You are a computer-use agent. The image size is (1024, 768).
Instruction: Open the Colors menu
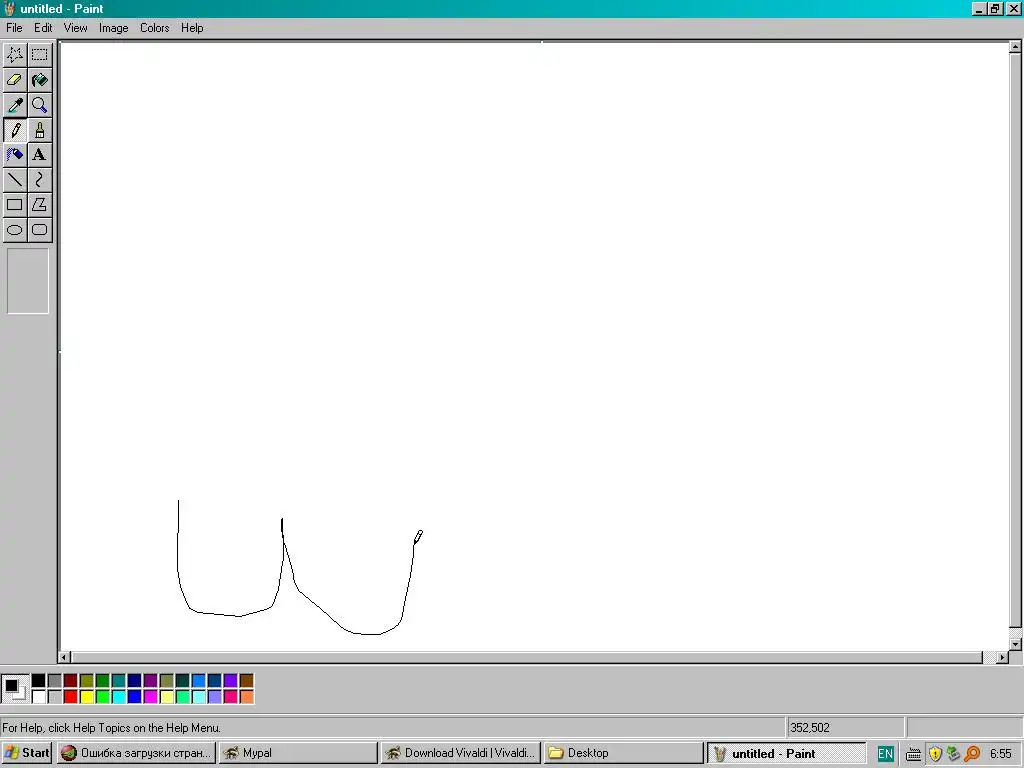pyautogui.click(x=154, y=28)
